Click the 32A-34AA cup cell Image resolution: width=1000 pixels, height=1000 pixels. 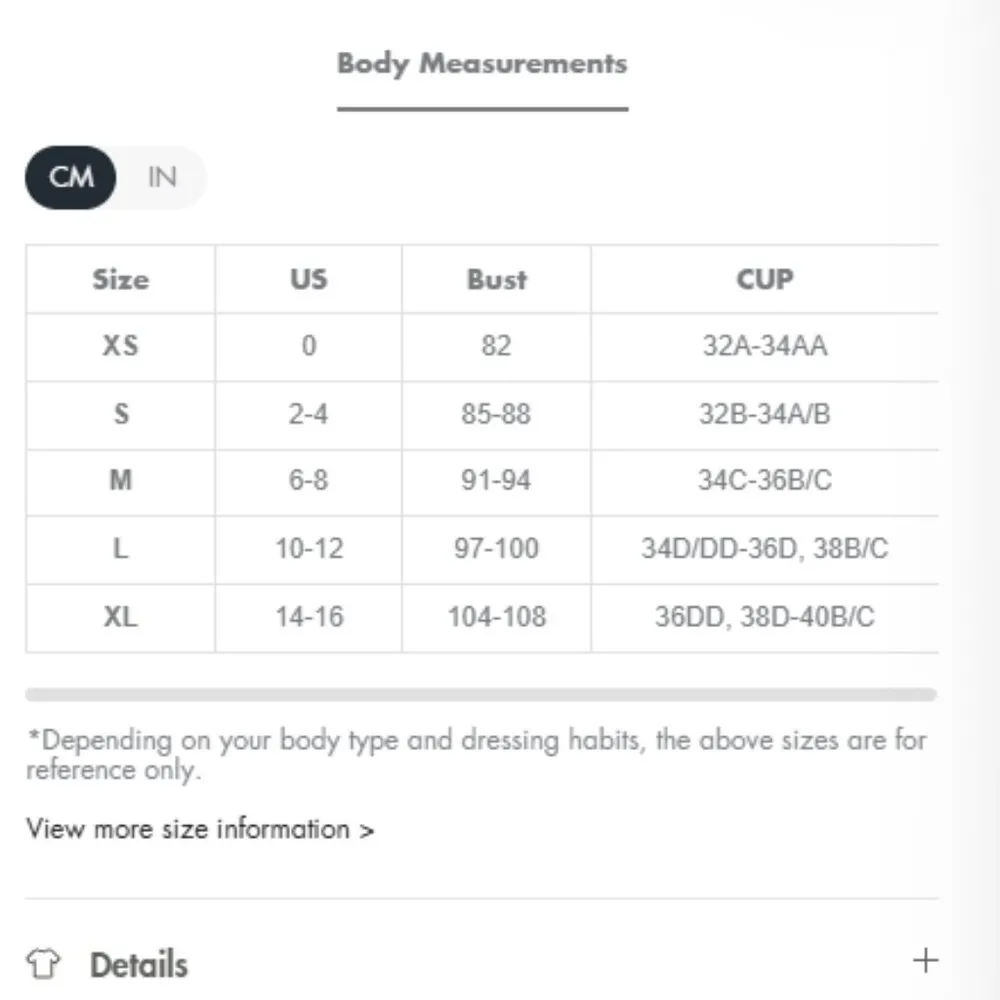[x=764, y=346]
